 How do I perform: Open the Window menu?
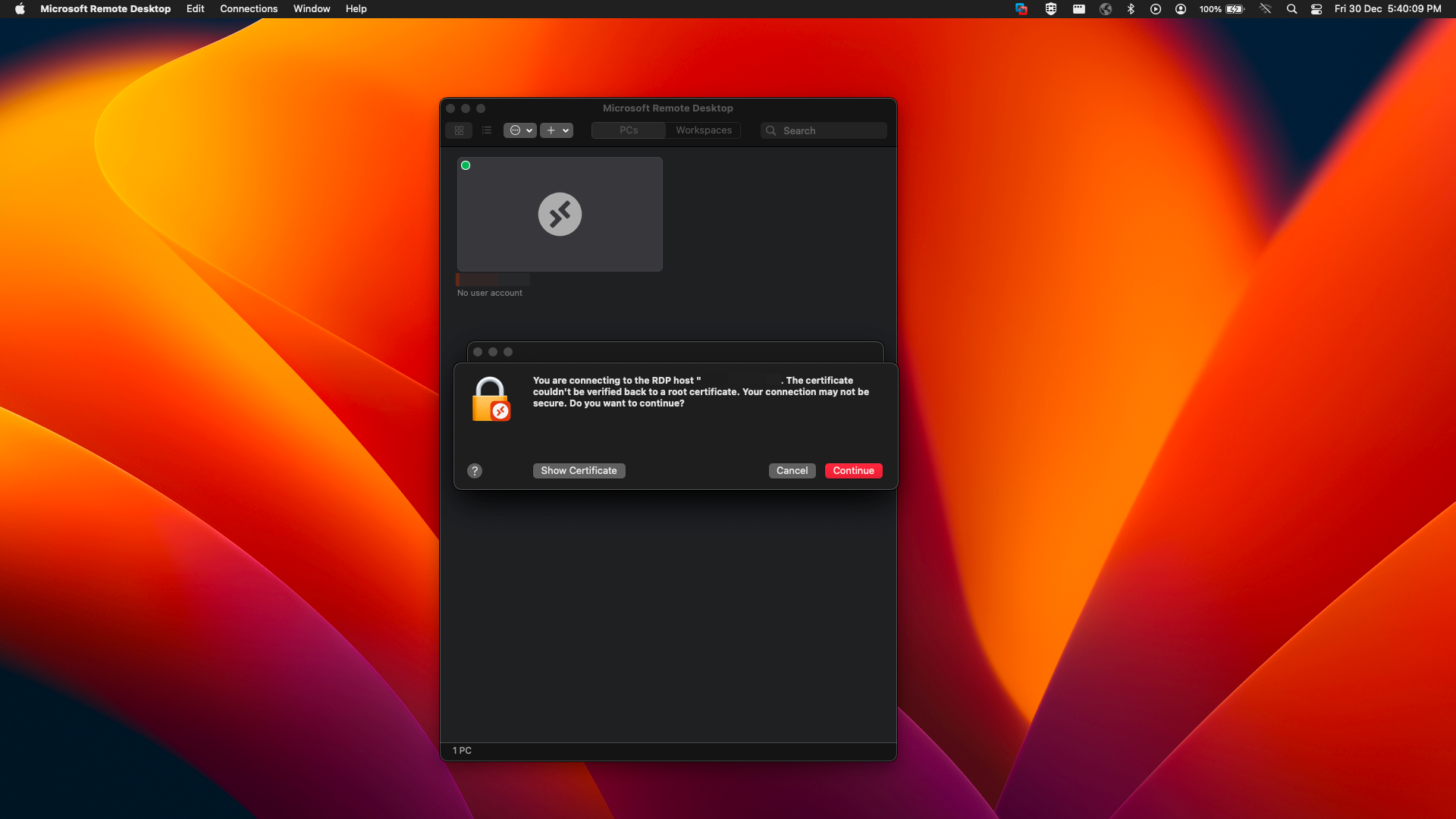coord(312,9)
